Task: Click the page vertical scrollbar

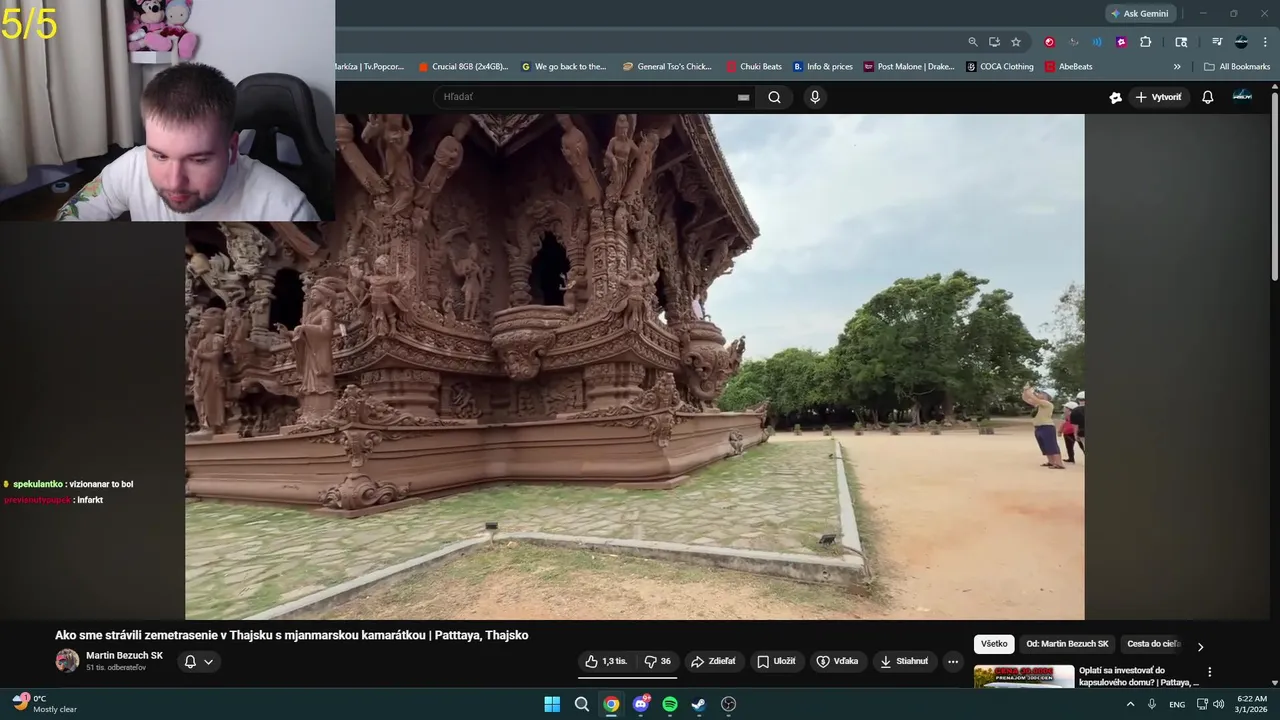Action: click(1274, 187)
